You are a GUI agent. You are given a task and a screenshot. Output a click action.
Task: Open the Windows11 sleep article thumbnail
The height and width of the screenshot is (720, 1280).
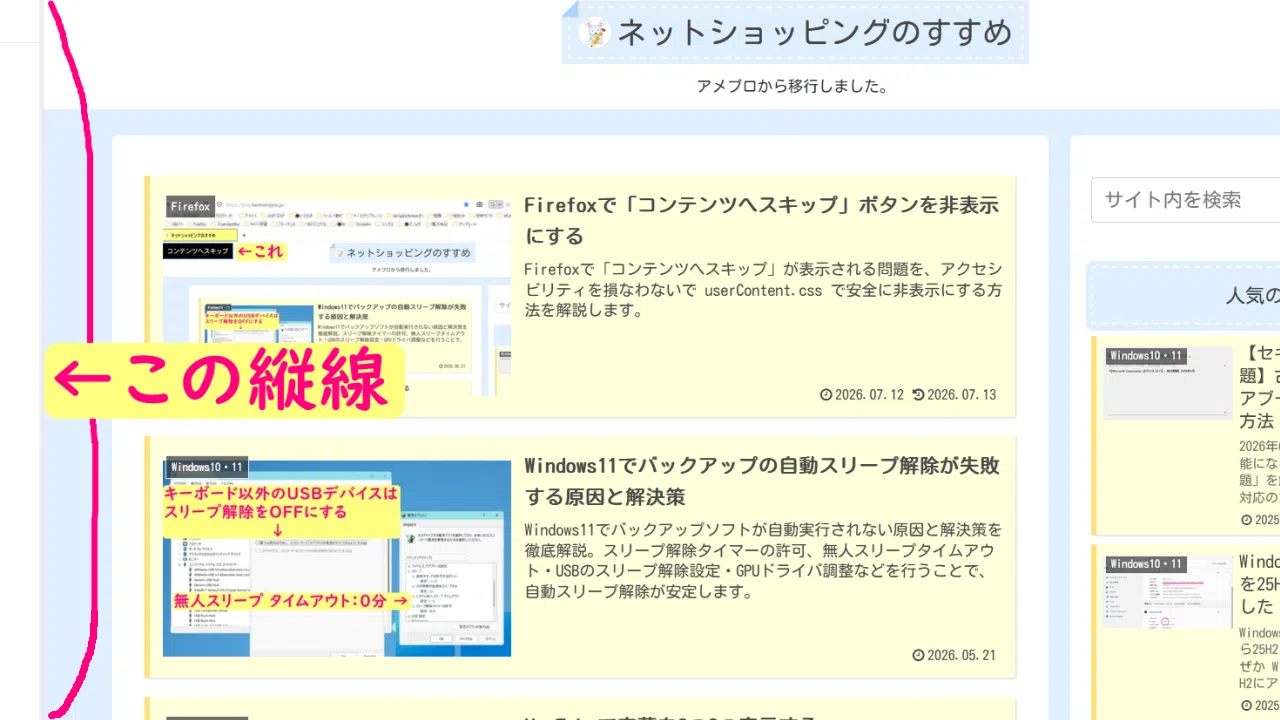pos(337,556)
